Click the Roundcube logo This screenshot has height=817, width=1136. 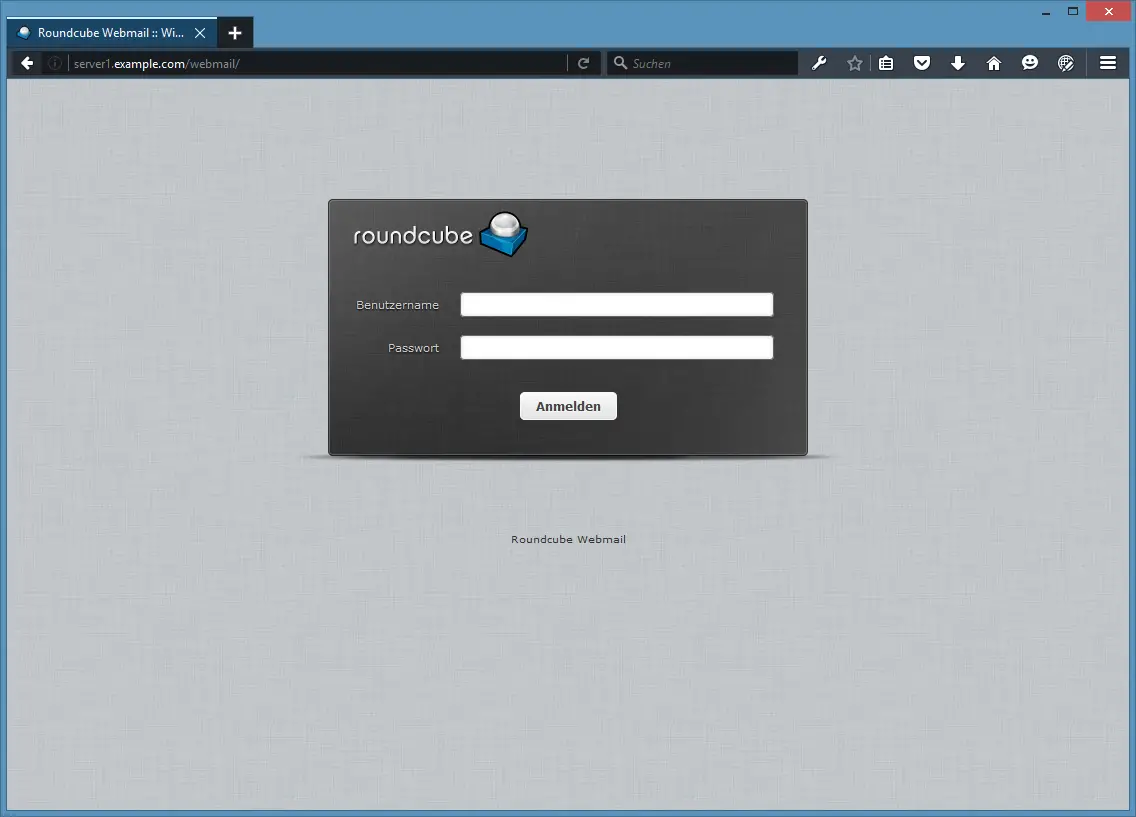440,234
